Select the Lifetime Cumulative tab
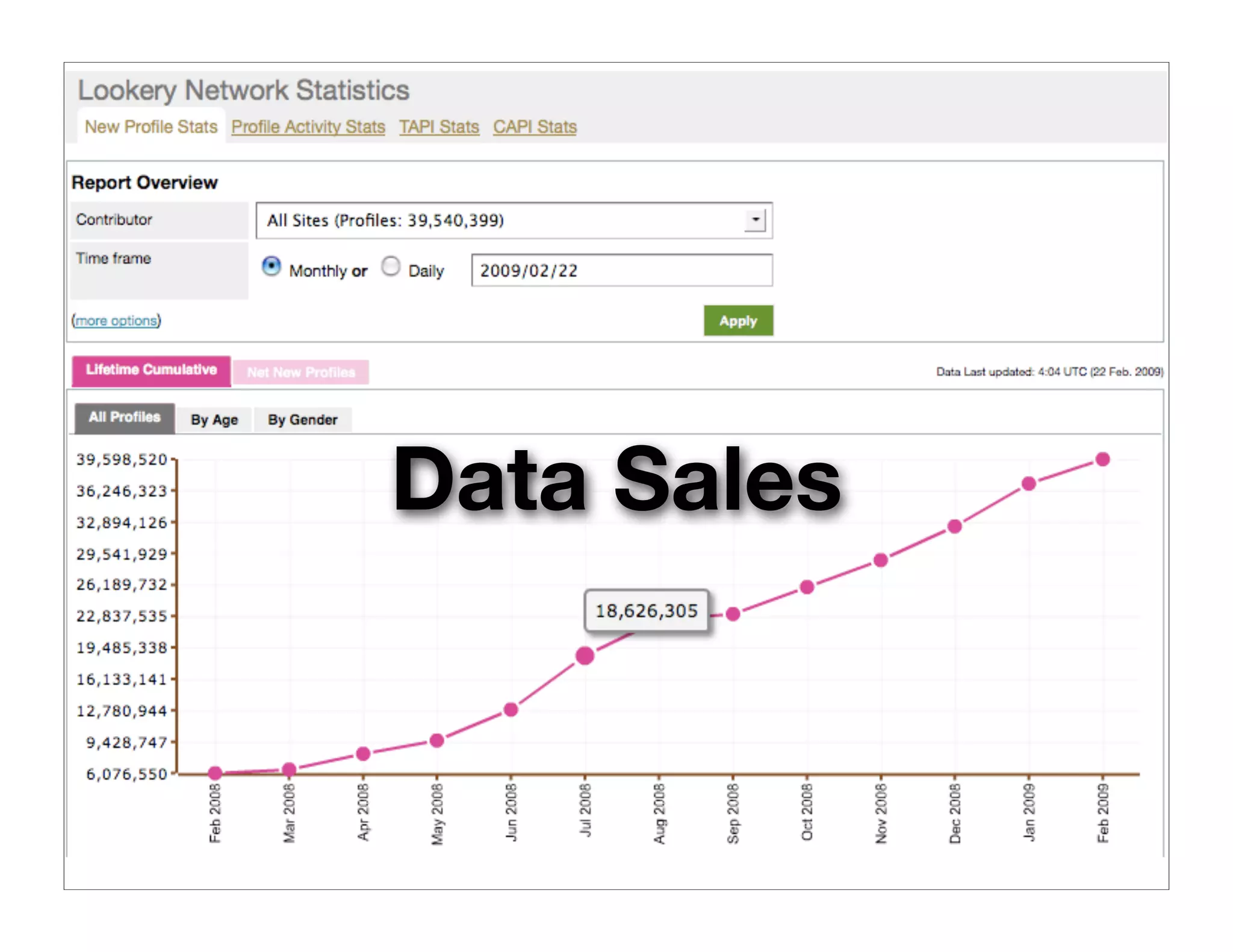The image size is (1233, 952). pyautogui.click(x=151, y=370)
